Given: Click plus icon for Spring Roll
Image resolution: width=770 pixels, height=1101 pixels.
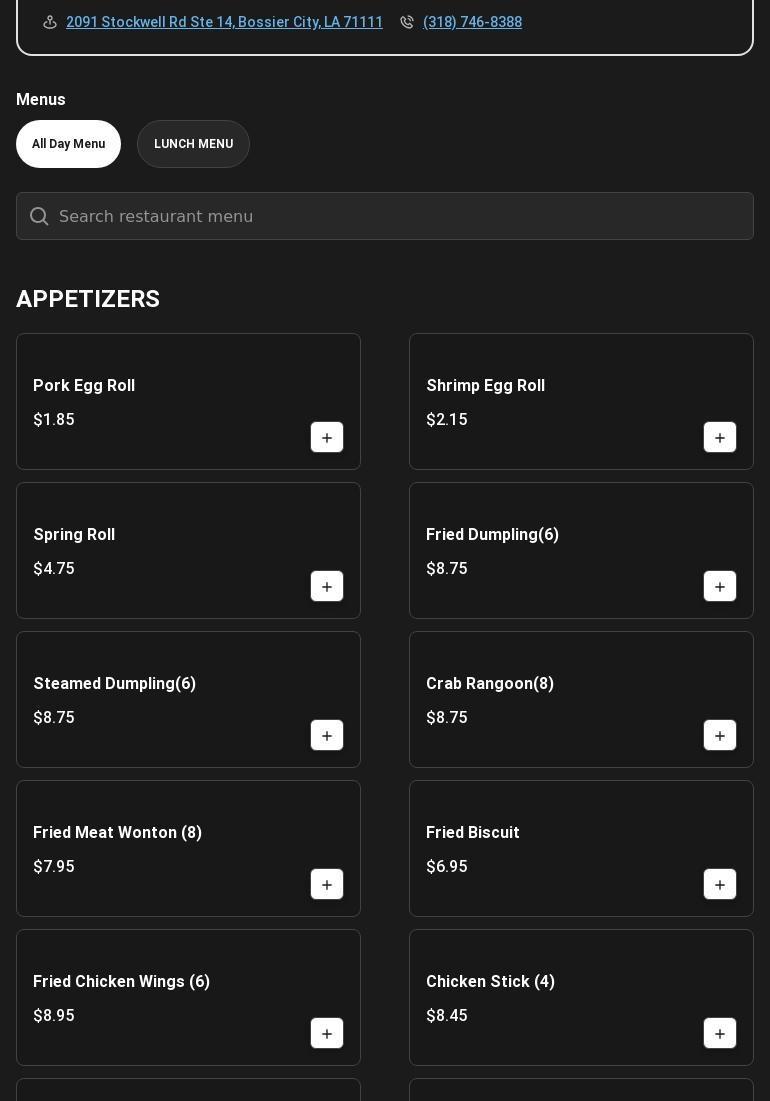Looking at the screenshot, I should (x=327, y=587).
